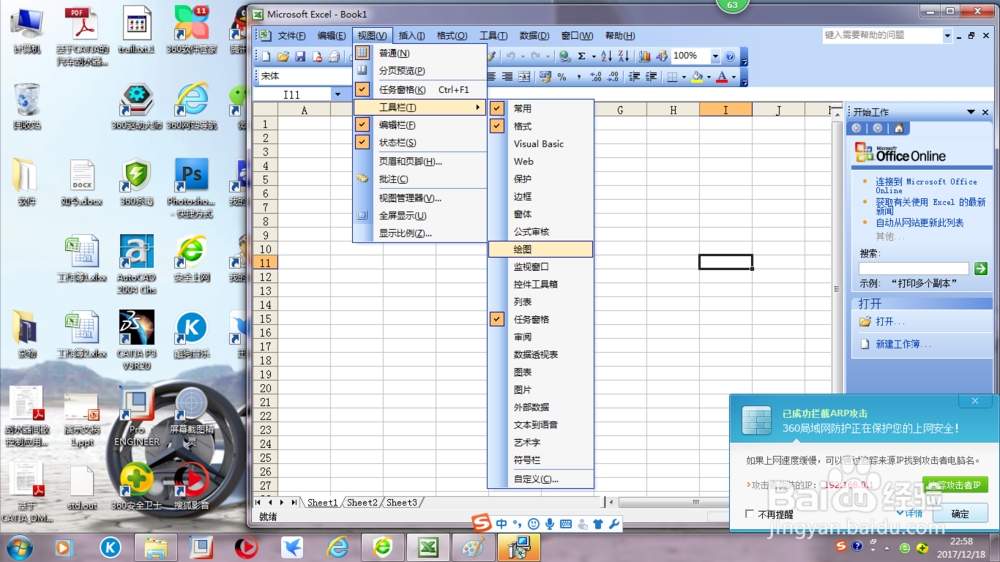Click the Windows Start button
This screenshot has height=562, width=1000.
18,547
